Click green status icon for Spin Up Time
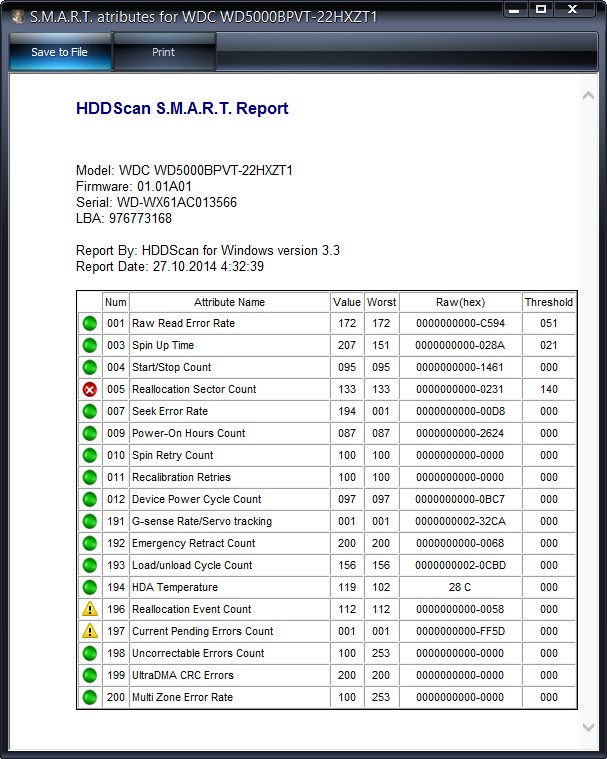The height and width of the screenshot is (759, 607). click(x=90, y=345)
